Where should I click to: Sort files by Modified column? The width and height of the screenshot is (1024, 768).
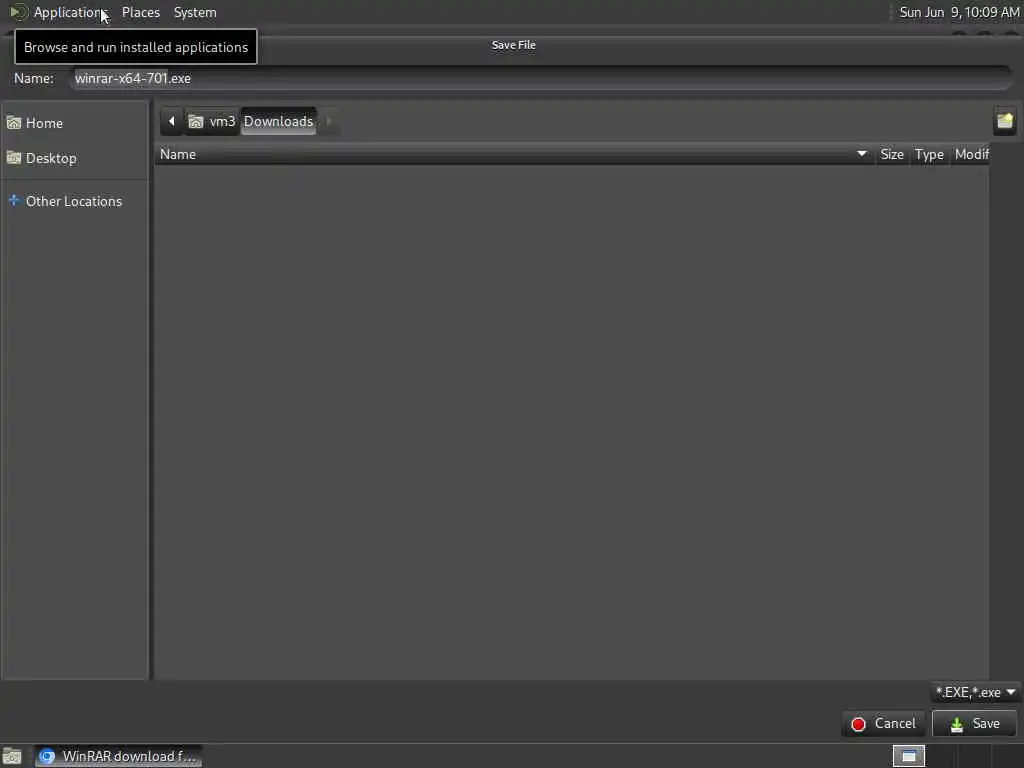point(971,155)
